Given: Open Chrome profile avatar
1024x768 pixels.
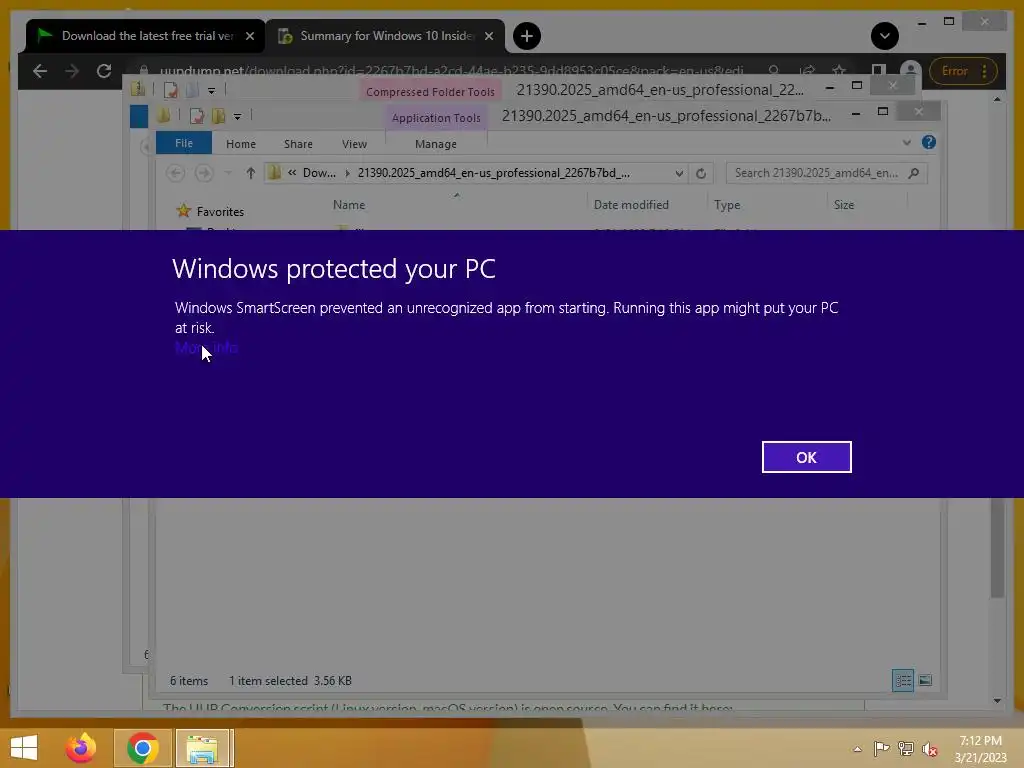Looking at the screenshot, I should pos(910,71).
